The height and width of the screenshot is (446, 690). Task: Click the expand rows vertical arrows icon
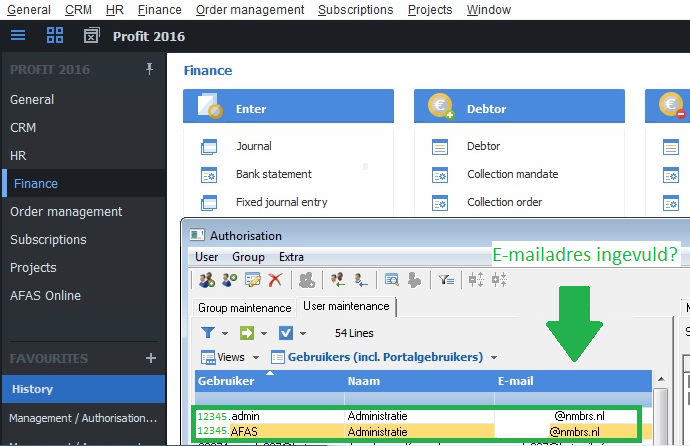click(476, 280)
